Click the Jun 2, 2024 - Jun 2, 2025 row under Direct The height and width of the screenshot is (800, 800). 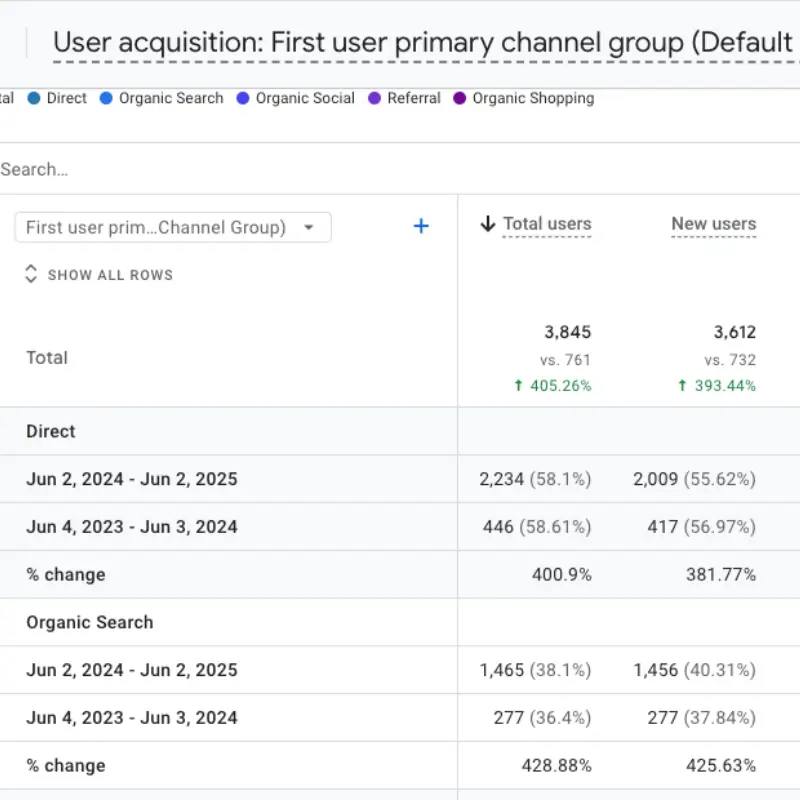pyautogui.click(x=131, y=479)
